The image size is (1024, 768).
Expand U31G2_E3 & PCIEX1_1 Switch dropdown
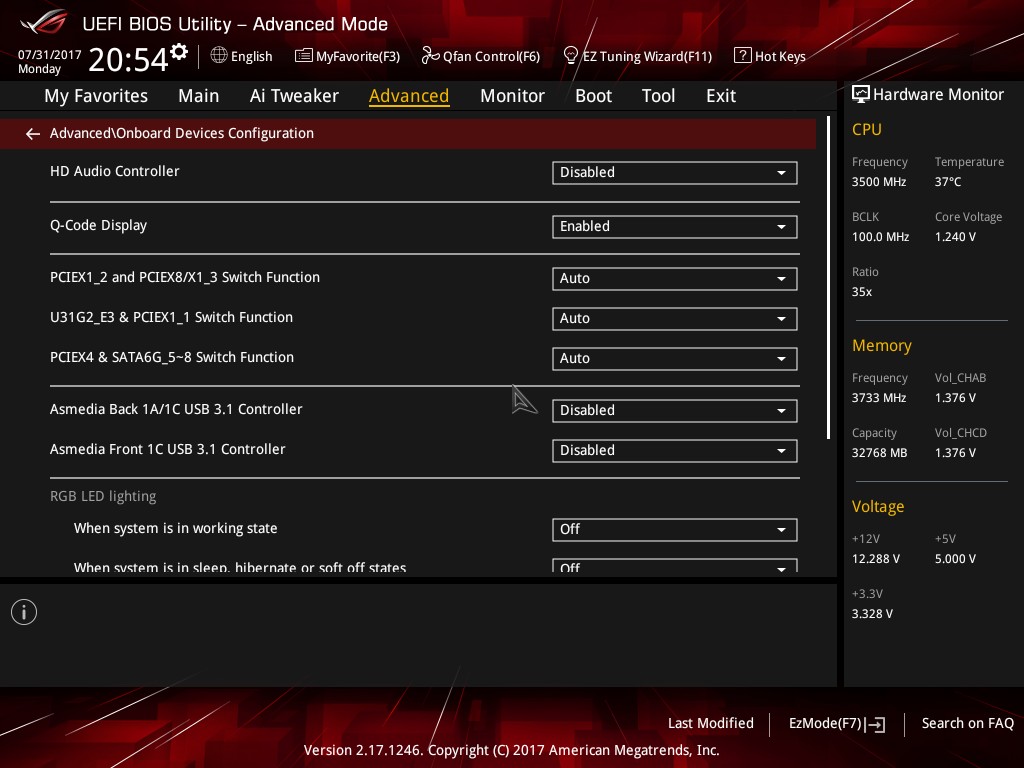(x=675, y=319)
